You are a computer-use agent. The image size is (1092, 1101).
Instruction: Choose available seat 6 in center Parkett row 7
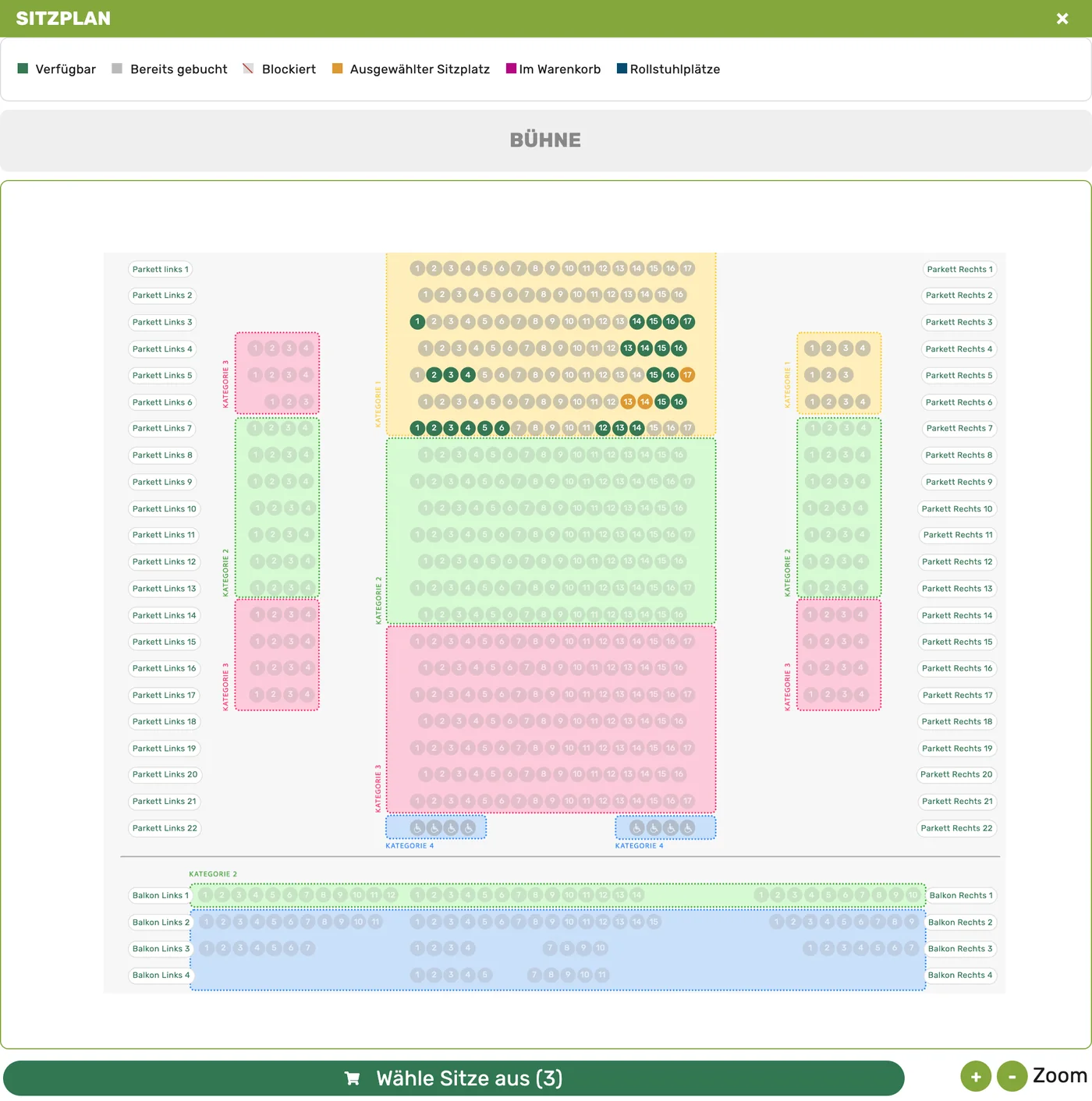tap(502, 428)
